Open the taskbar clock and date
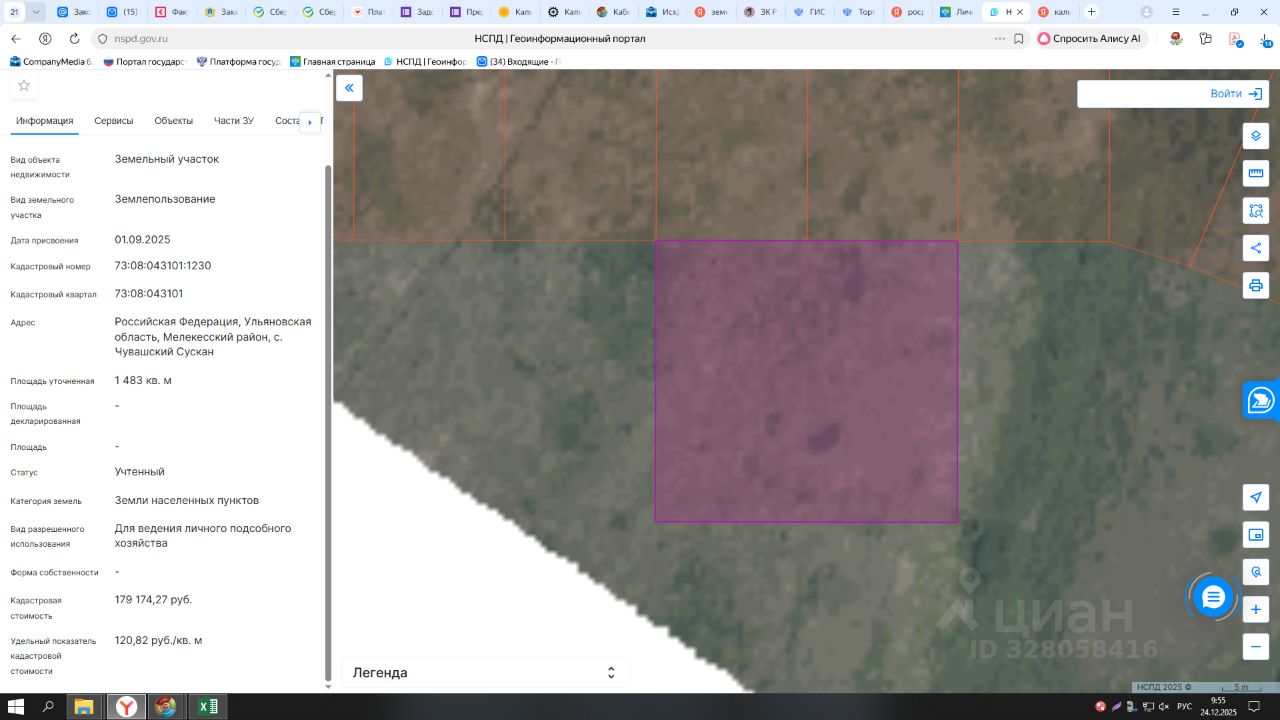 pyautogui.click(x=1218, y=707)
